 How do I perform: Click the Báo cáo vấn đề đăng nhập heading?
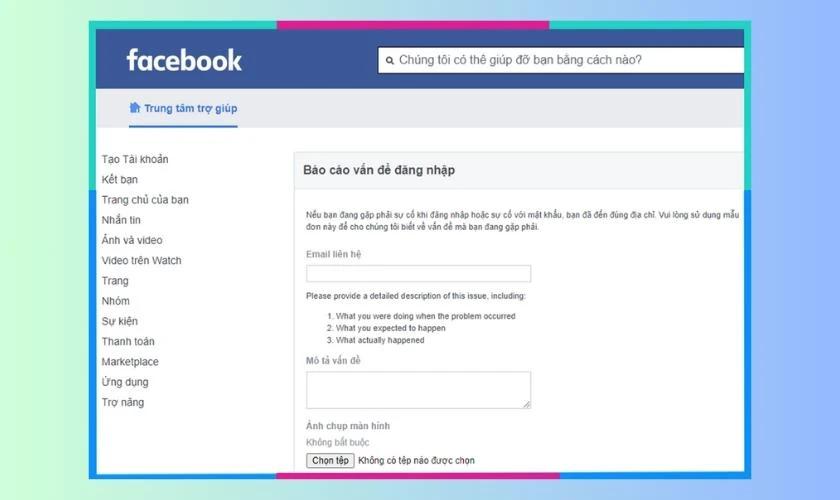379,170
